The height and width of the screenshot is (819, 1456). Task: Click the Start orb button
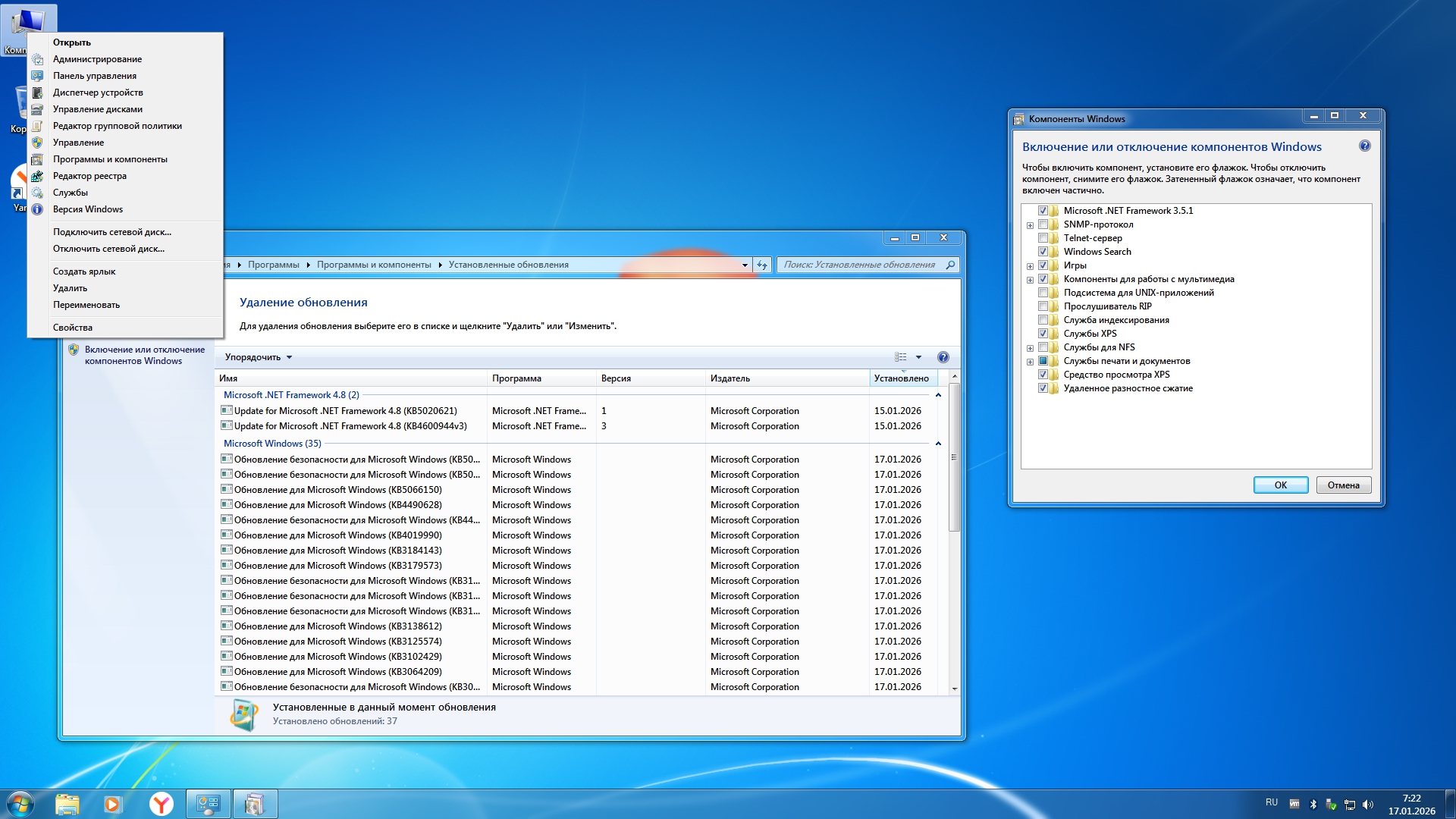click(20, 804)
